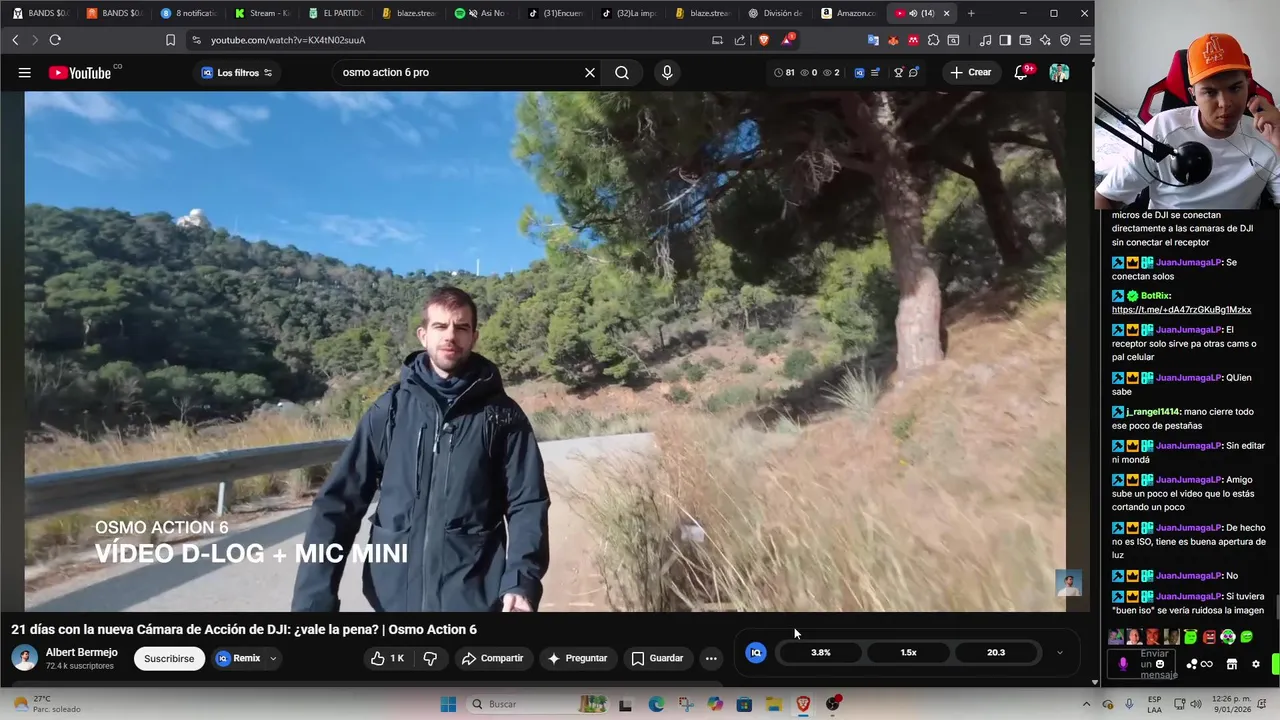
Task: Submit the search with the magnifier button
Action: click(622, 73)
